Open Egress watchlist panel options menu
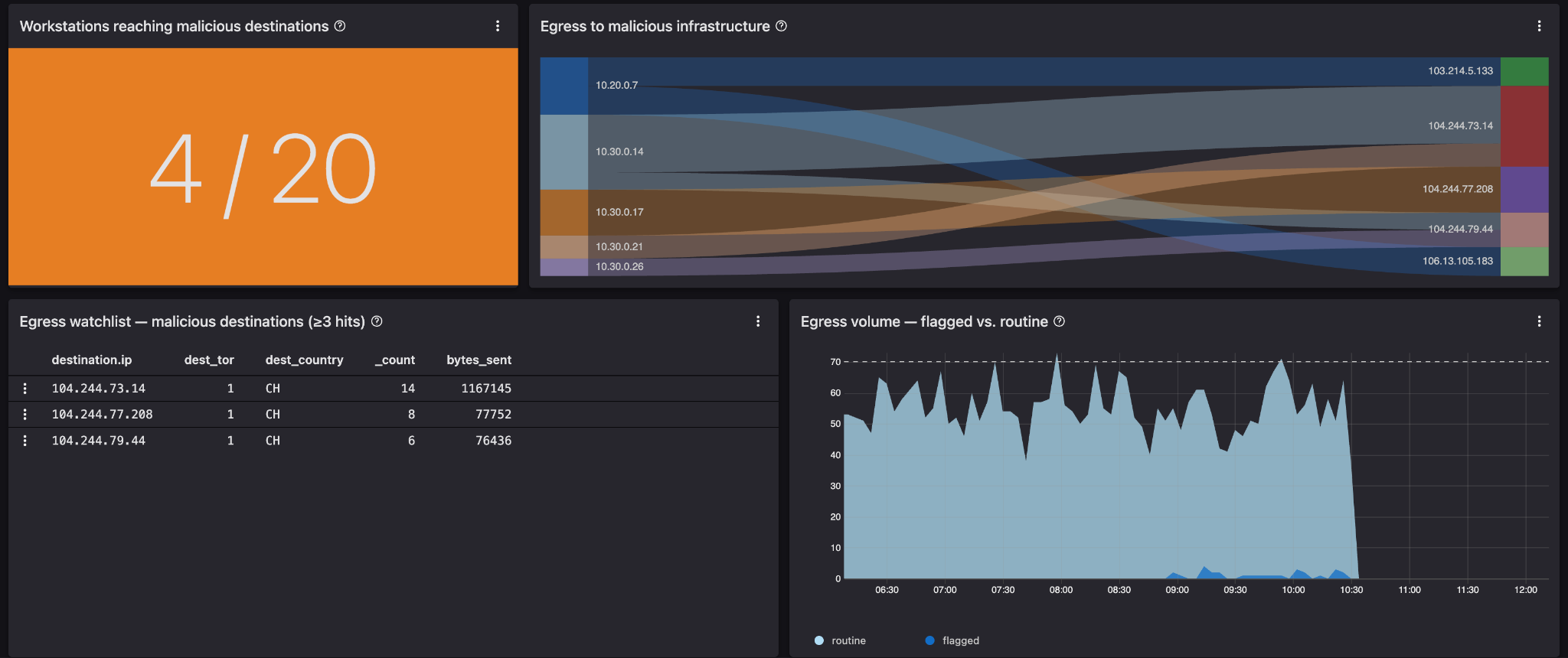 [x=758, y=321]
